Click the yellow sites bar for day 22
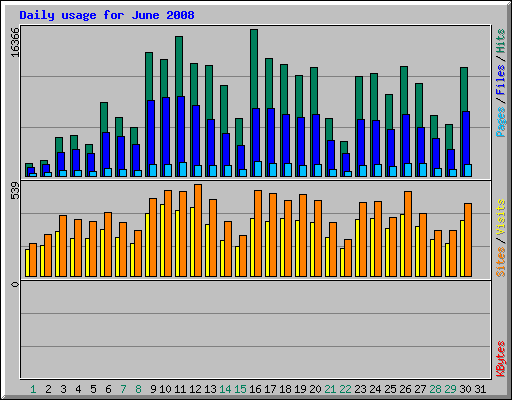 click(x=342, y=262)
